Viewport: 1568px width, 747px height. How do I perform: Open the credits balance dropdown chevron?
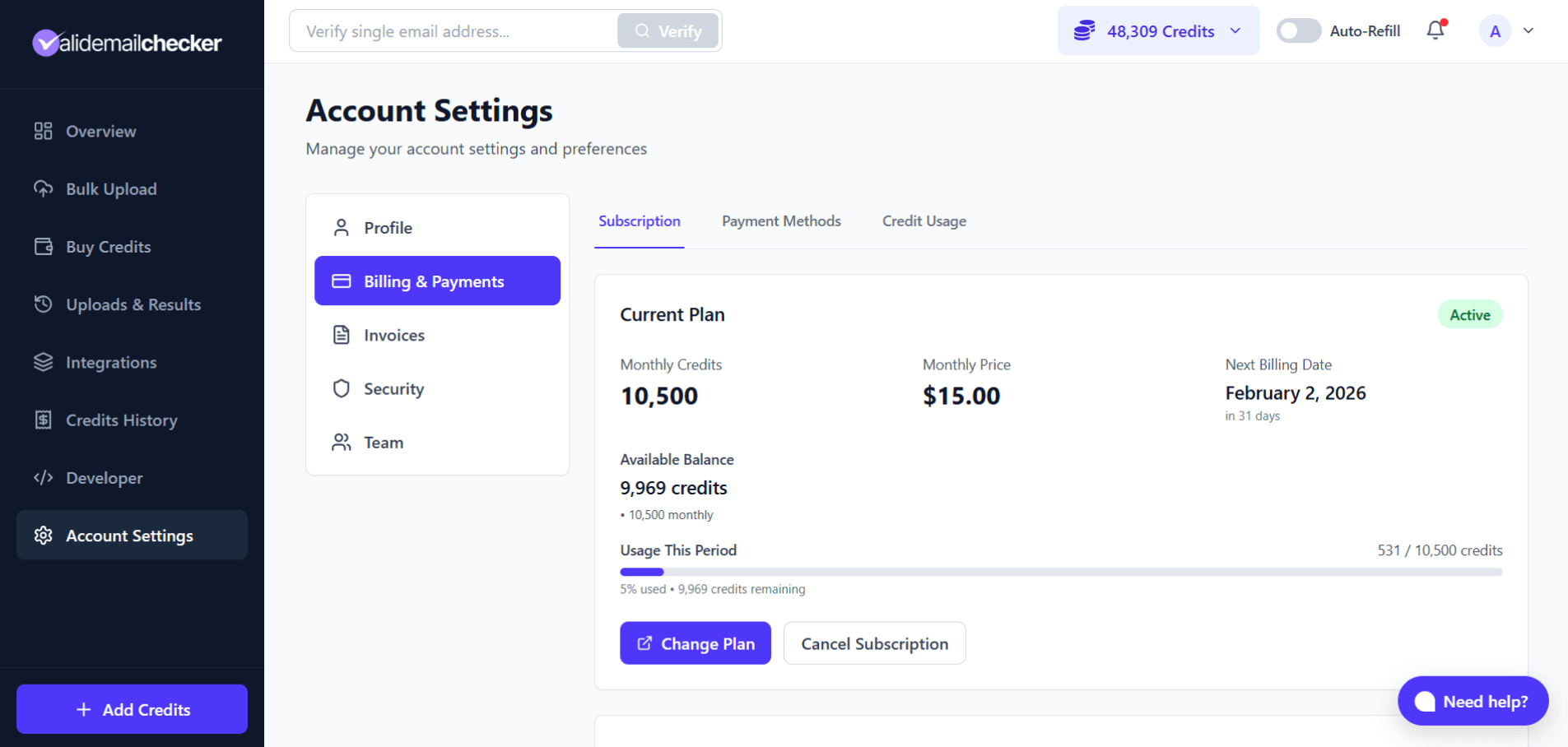tap(1234, 30)
